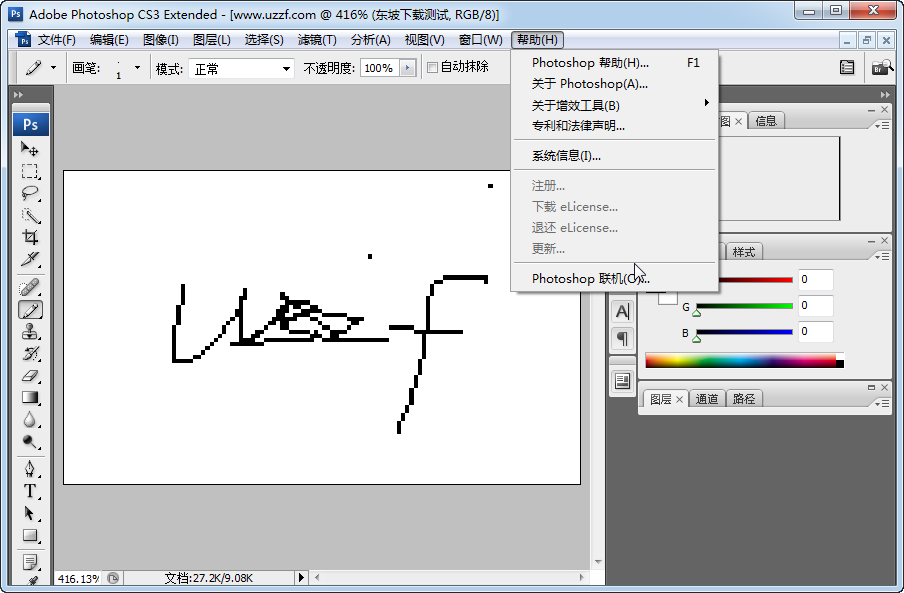The image size is (904, 593).
Task: Open the 图像(I) menu
Action: [160, 40]
